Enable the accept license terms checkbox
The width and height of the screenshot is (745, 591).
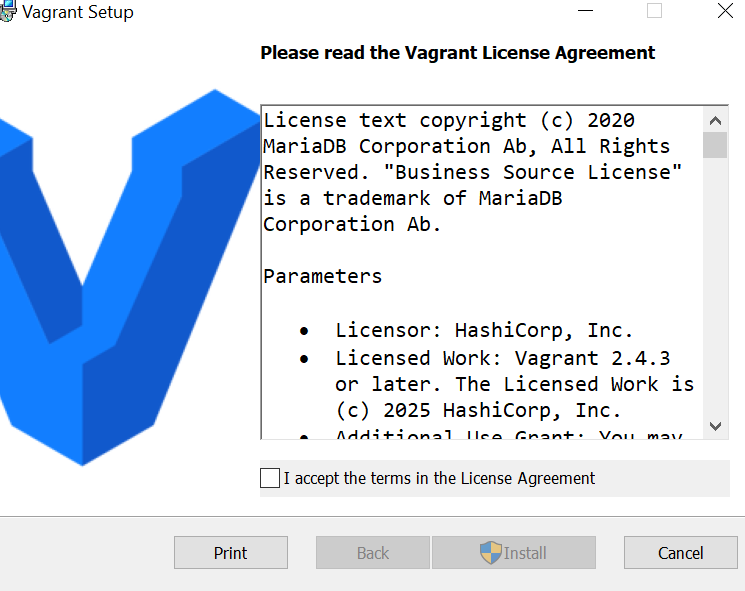coord(270,478)
